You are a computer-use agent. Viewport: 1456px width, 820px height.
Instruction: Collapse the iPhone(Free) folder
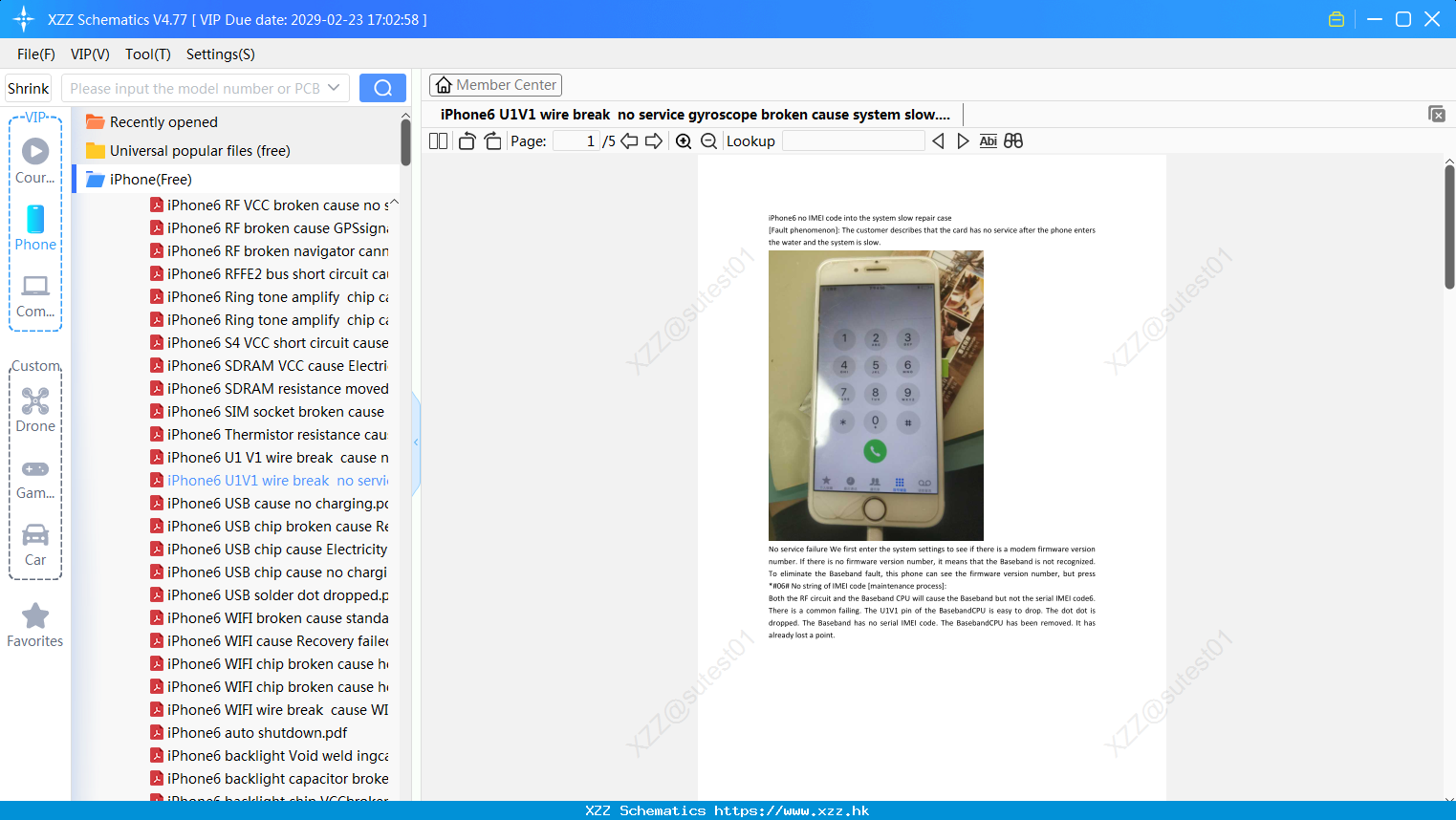(x=139, y=180)
